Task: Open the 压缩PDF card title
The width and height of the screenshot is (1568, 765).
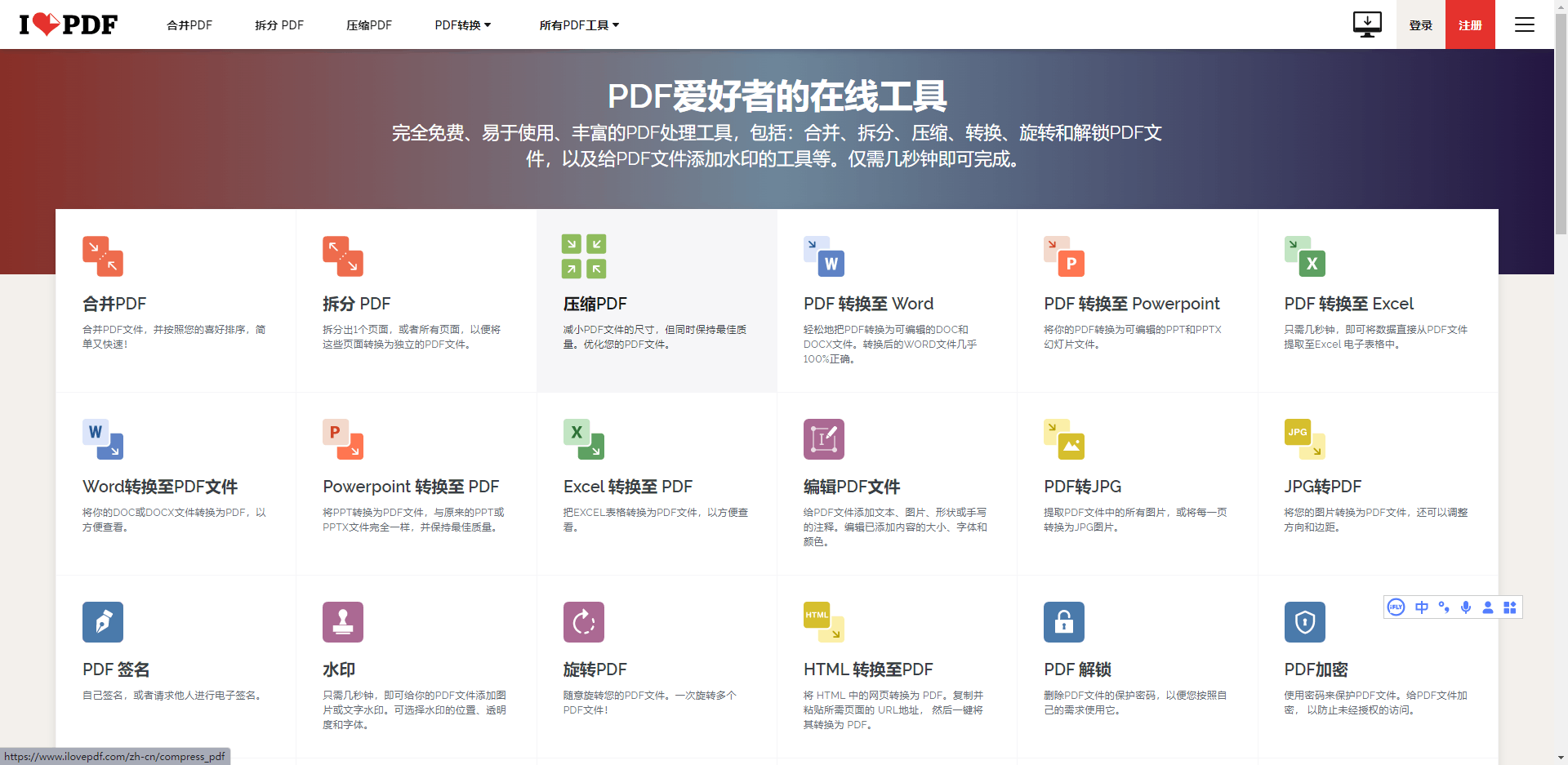Action: point(595,304)
